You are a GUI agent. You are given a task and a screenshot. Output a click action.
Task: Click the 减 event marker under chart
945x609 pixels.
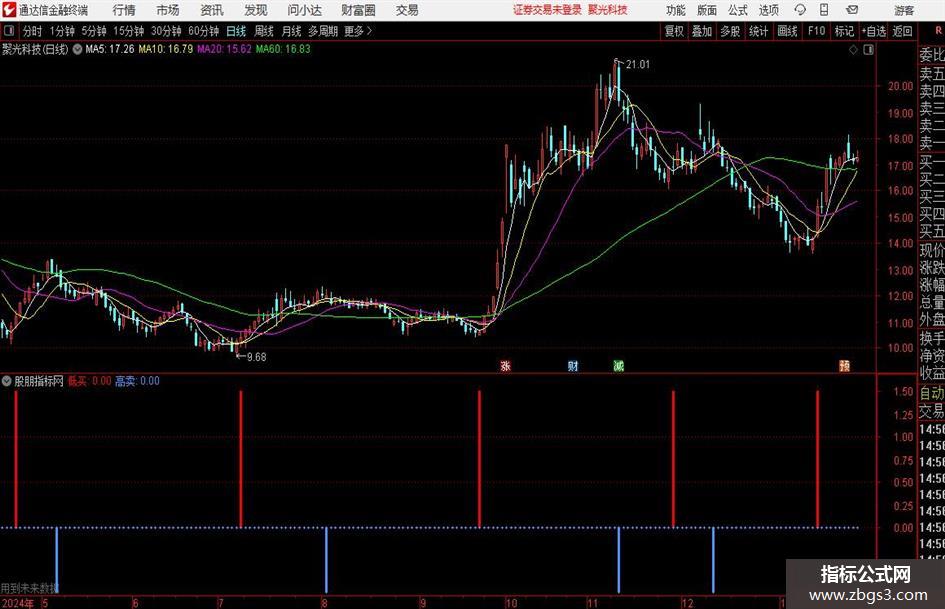point(618,365)
